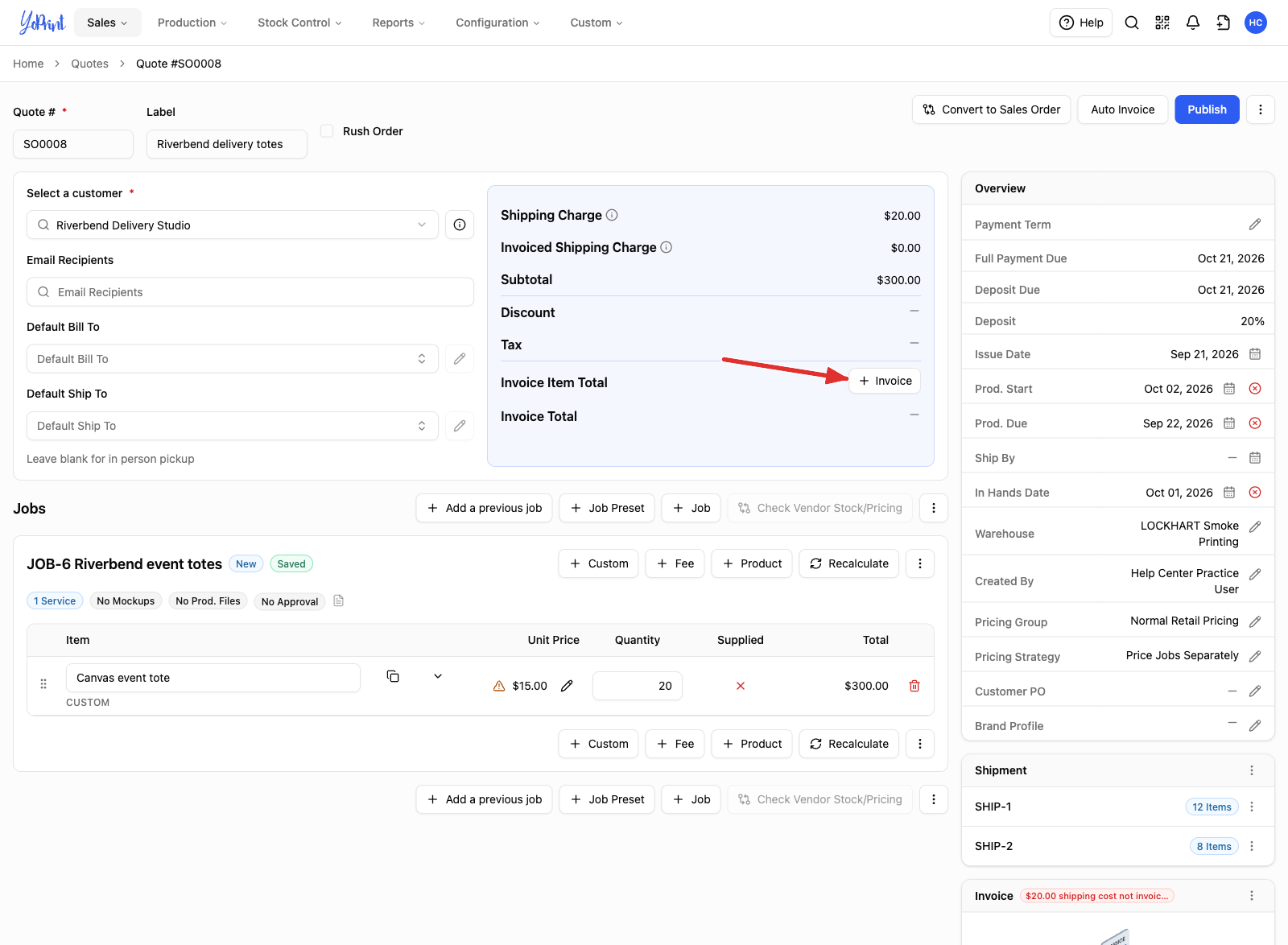Toggle the Supplied X for Canvas event tote
1288x945 pixels.
741,686
